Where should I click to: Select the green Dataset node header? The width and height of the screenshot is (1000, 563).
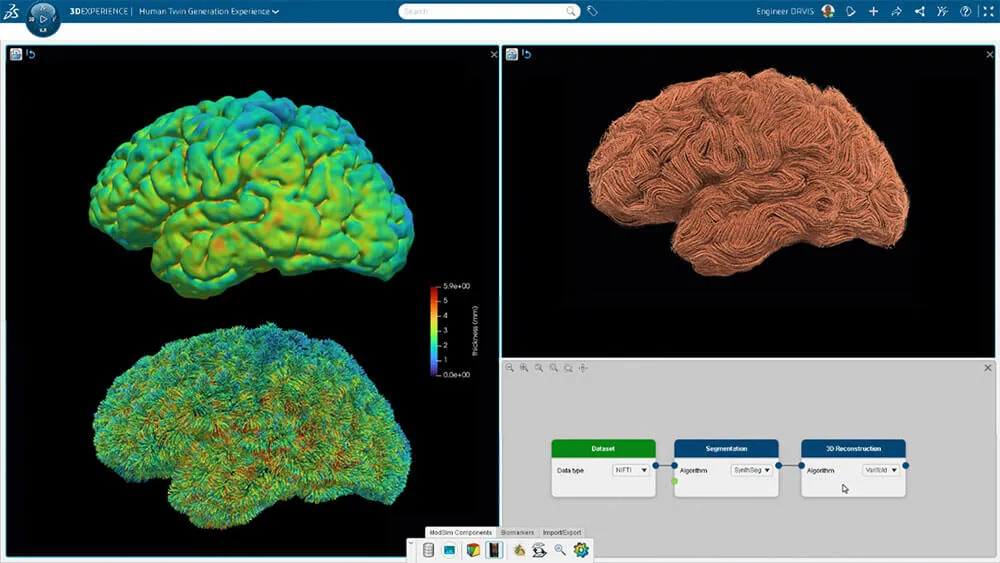coord(603,448)
